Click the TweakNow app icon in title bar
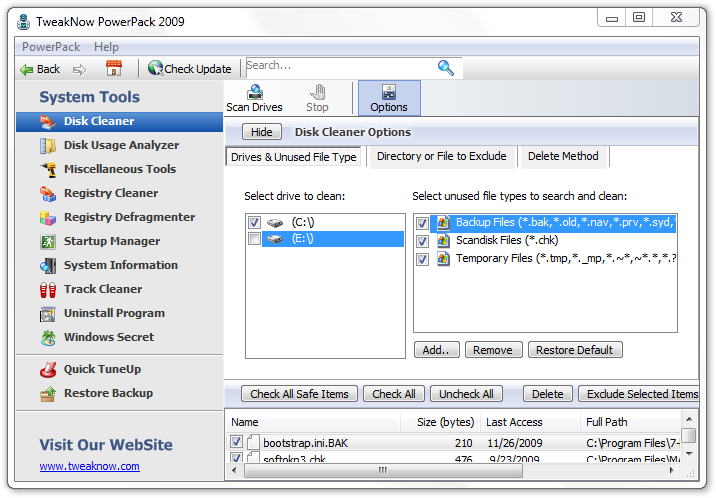The image size is (716, 498). (x=24, y=22)
